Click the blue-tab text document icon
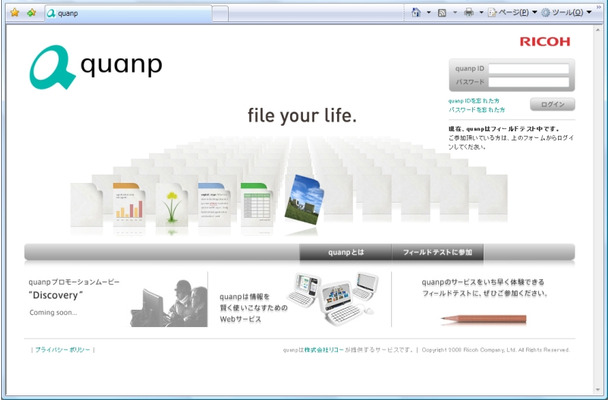Image resolution: width=610 pixels, height=400 pixels. coord(214,205)
